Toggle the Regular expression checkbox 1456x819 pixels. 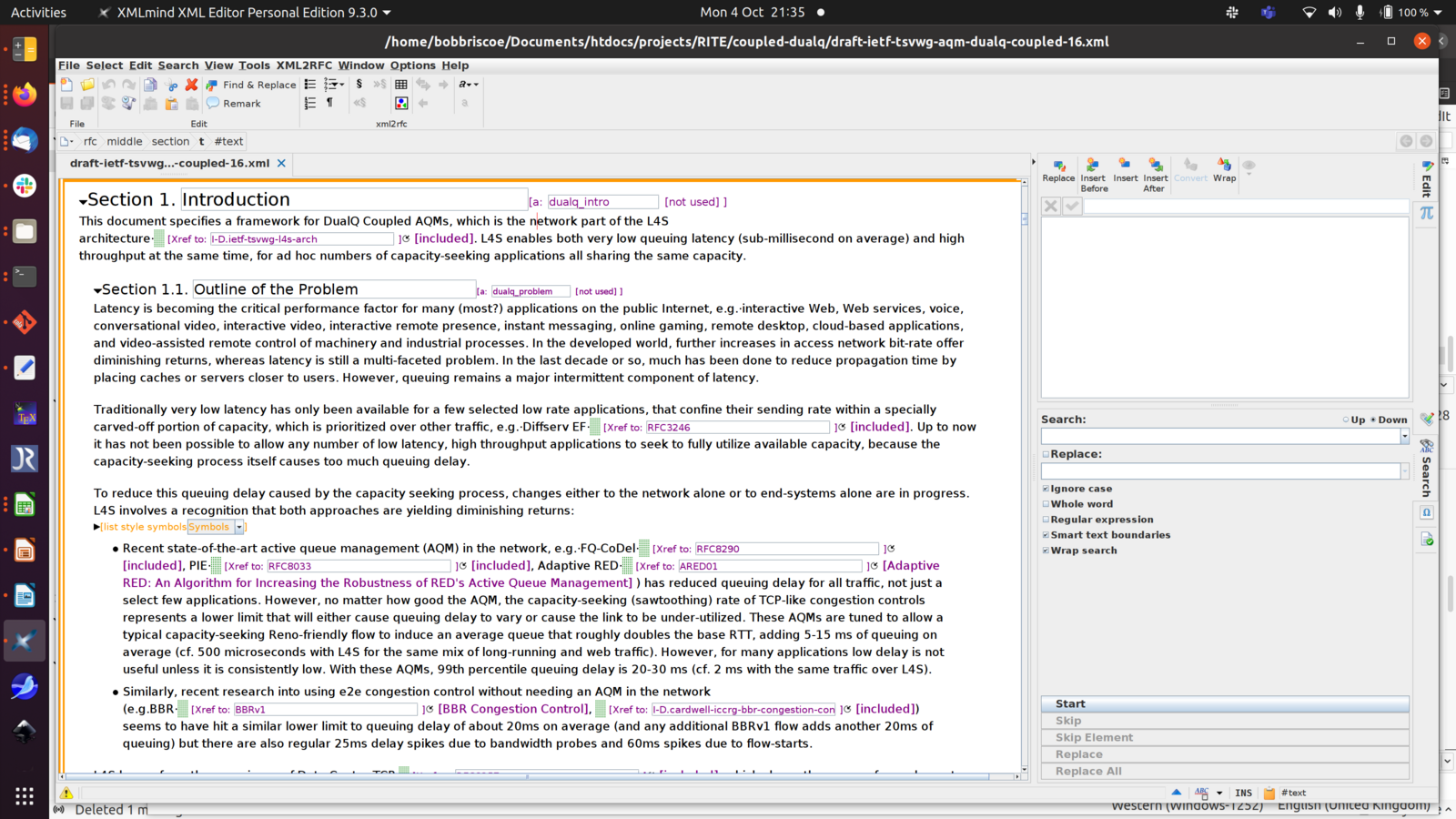pyautogui.click(x=1046, y=520)
